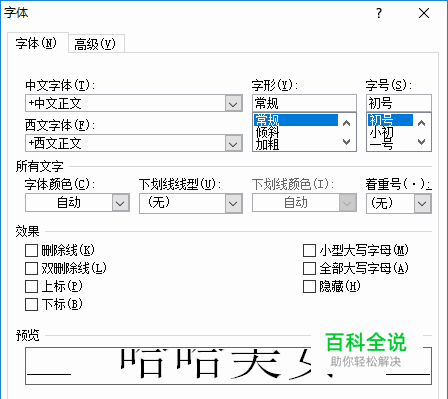Check the 小型大写字母(M) option

[x=309, y=250]
